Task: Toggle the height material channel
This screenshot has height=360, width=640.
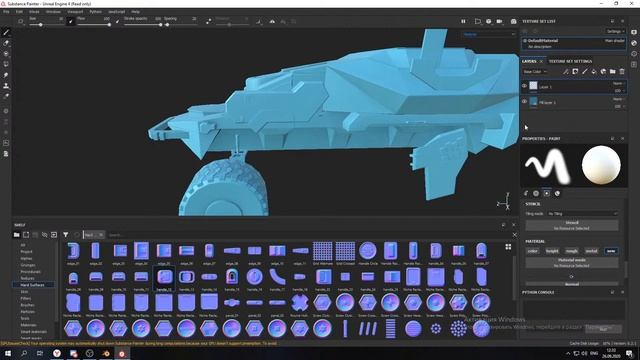Action: click(552, 251)
